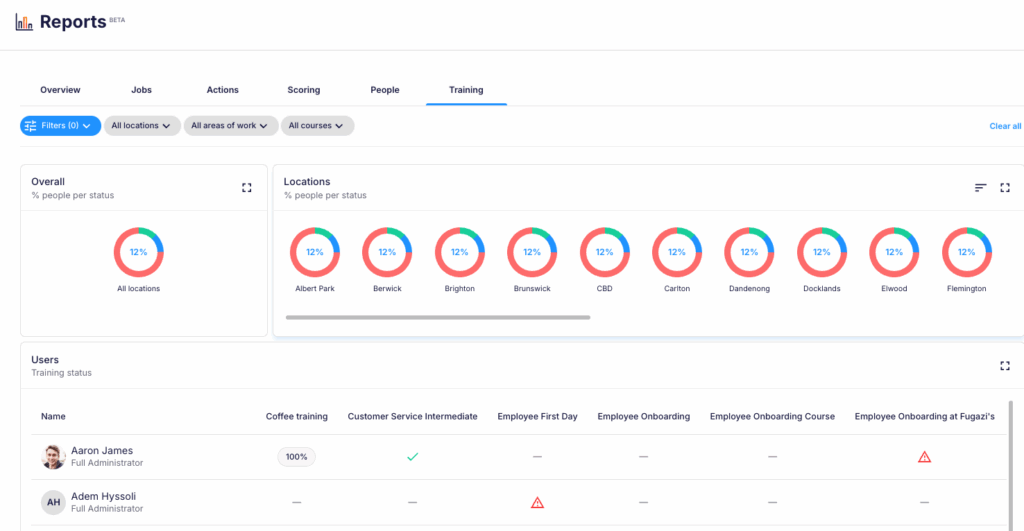Image resolution: width=1024 pixels, height=531 pixels.
Task: Expand the Locations panel to fullscreen
Action: pyautogui.click(x=1005, y=188)
